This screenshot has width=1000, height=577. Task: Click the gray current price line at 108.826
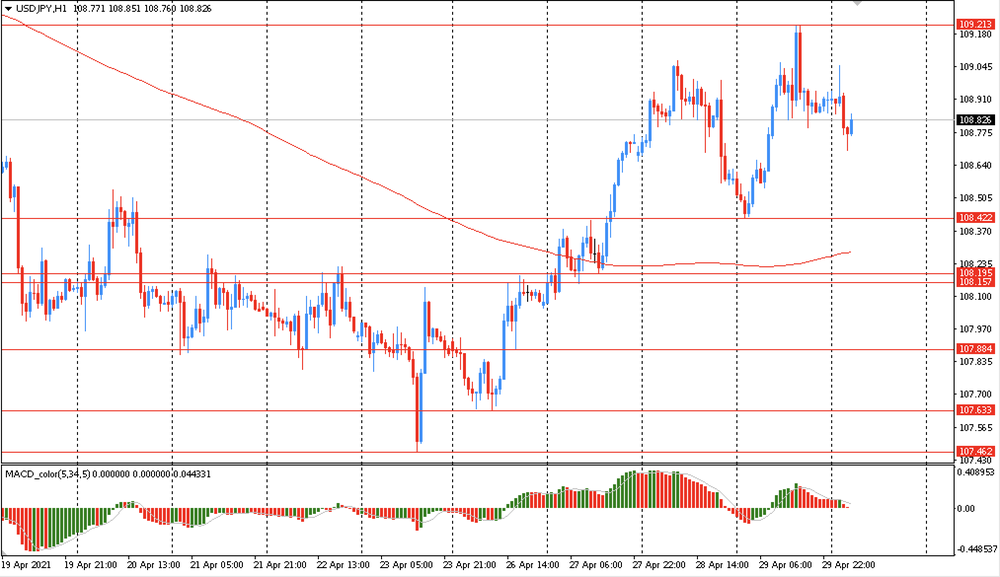point(477,119)
